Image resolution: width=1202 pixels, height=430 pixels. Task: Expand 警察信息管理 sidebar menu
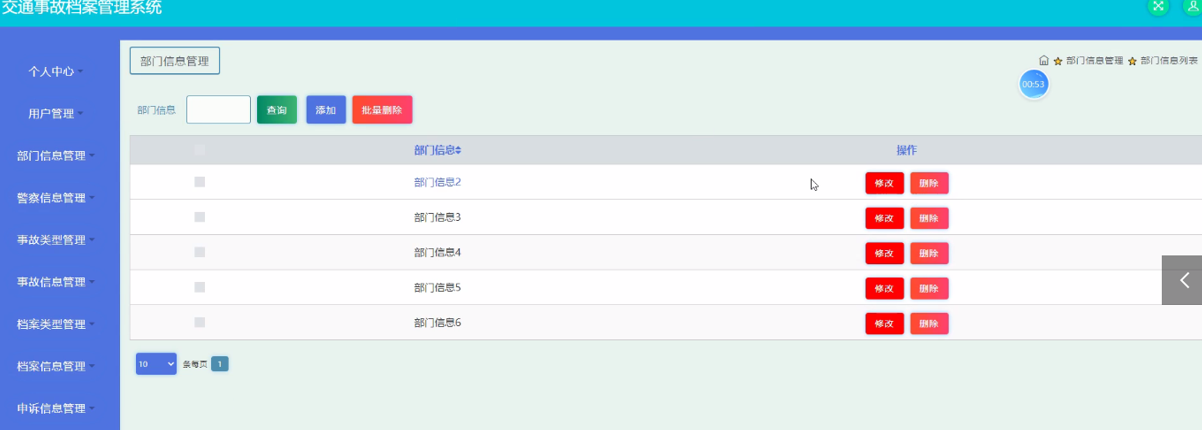click(56, 198)
